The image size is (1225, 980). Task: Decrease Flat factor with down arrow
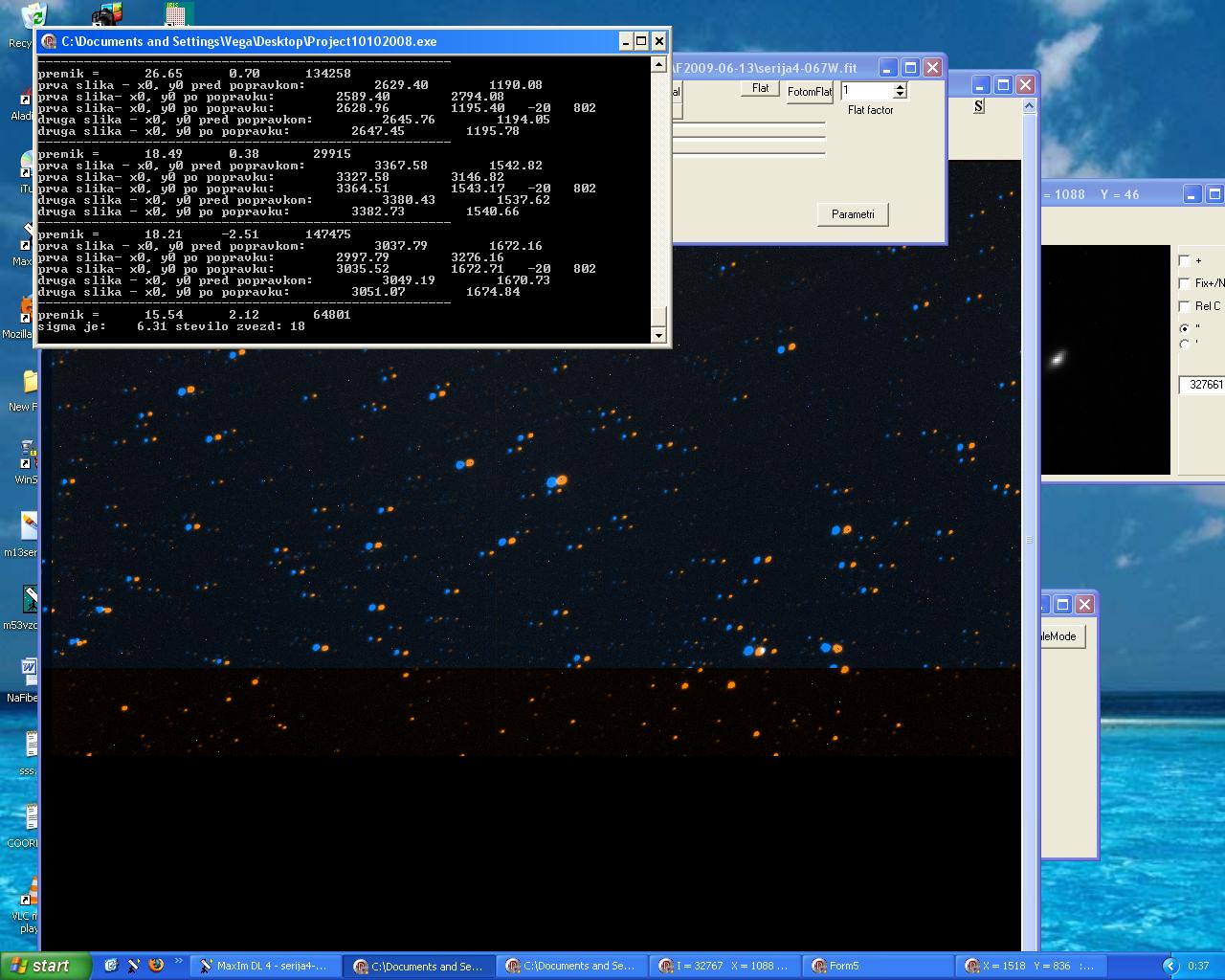click(900, 94)
